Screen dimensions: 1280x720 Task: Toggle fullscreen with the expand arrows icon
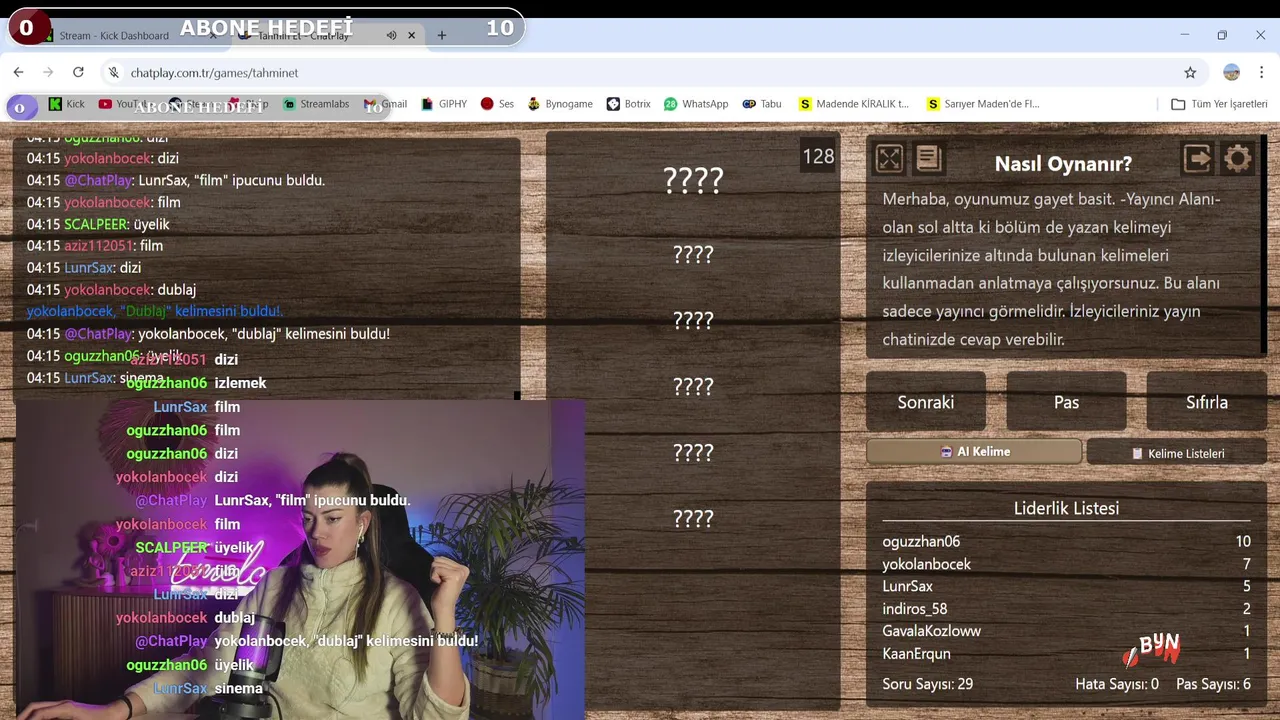tap(889, 159)
